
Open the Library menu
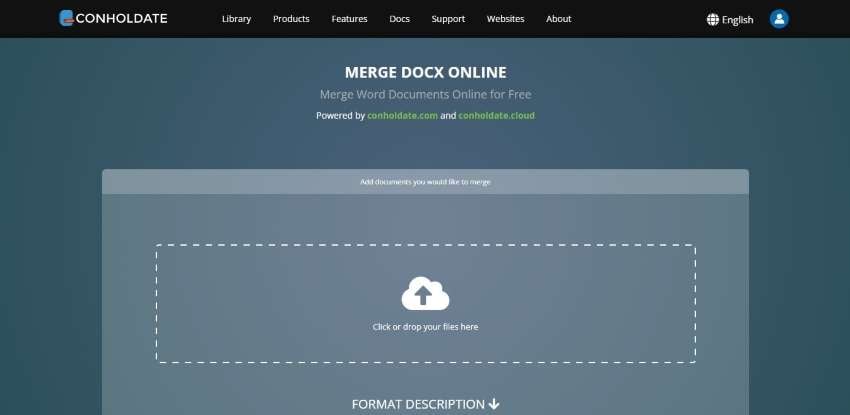[x=236, y=19]
